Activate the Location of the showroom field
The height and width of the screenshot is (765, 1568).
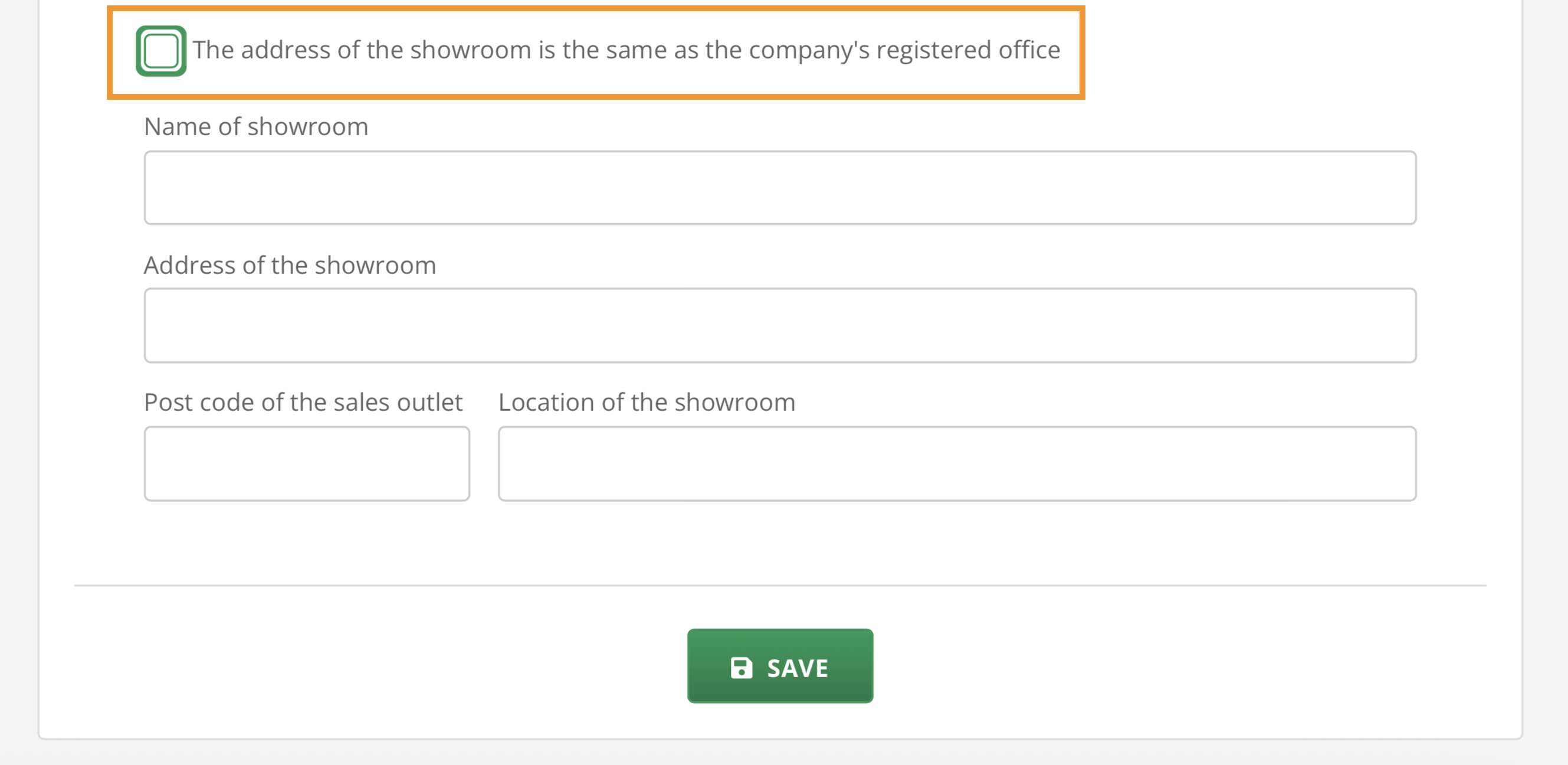point(957,464)
